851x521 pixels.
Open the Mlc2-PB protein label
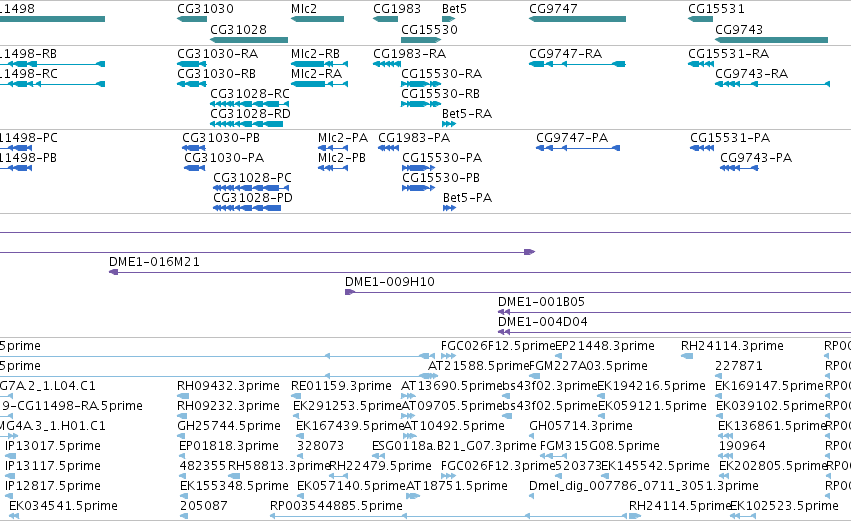pos(342,157)
